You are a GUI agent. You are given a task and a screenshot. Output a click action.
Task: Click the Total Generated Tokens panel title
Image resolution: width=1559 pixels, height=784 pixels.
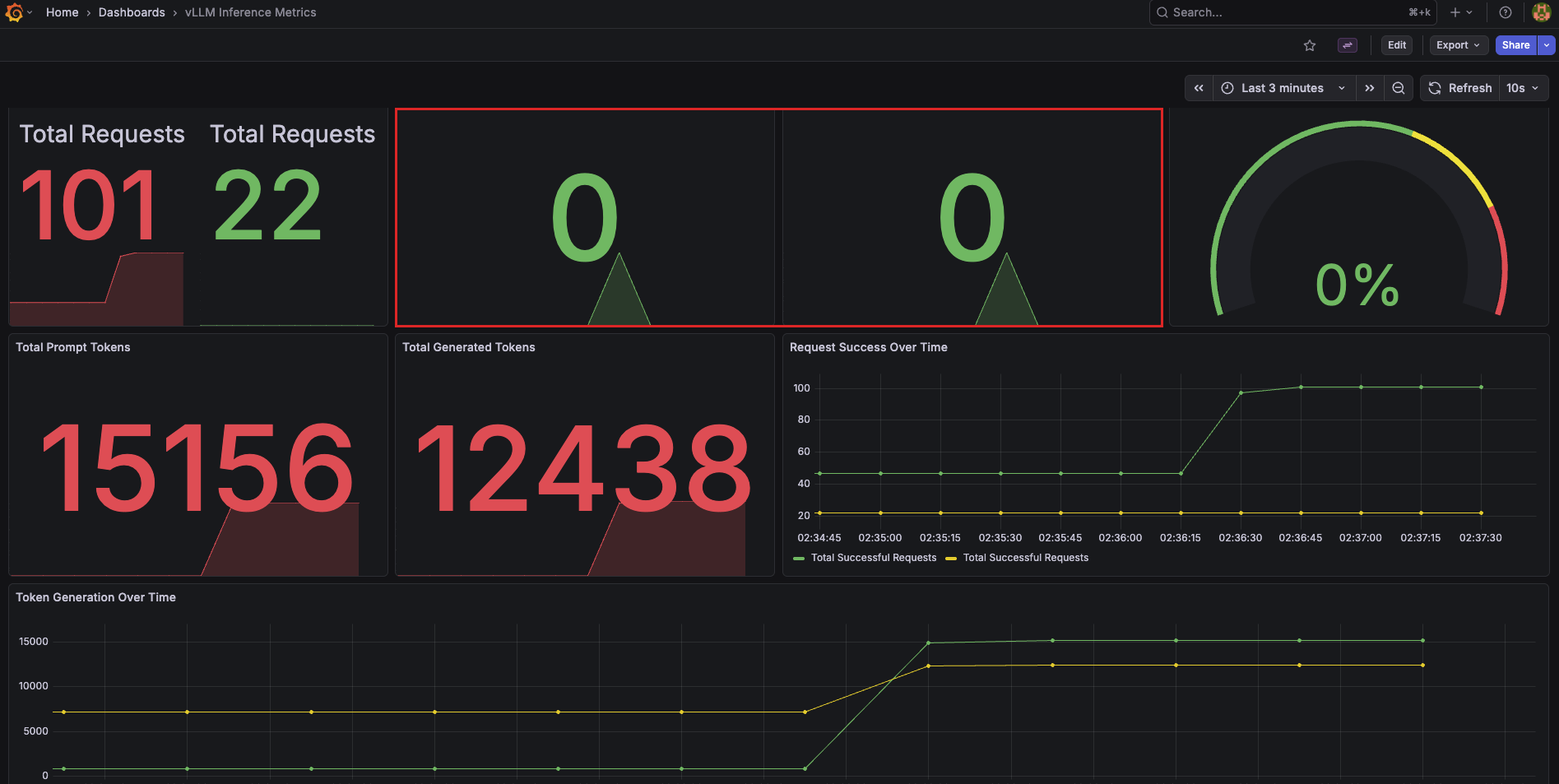point(469,347)
